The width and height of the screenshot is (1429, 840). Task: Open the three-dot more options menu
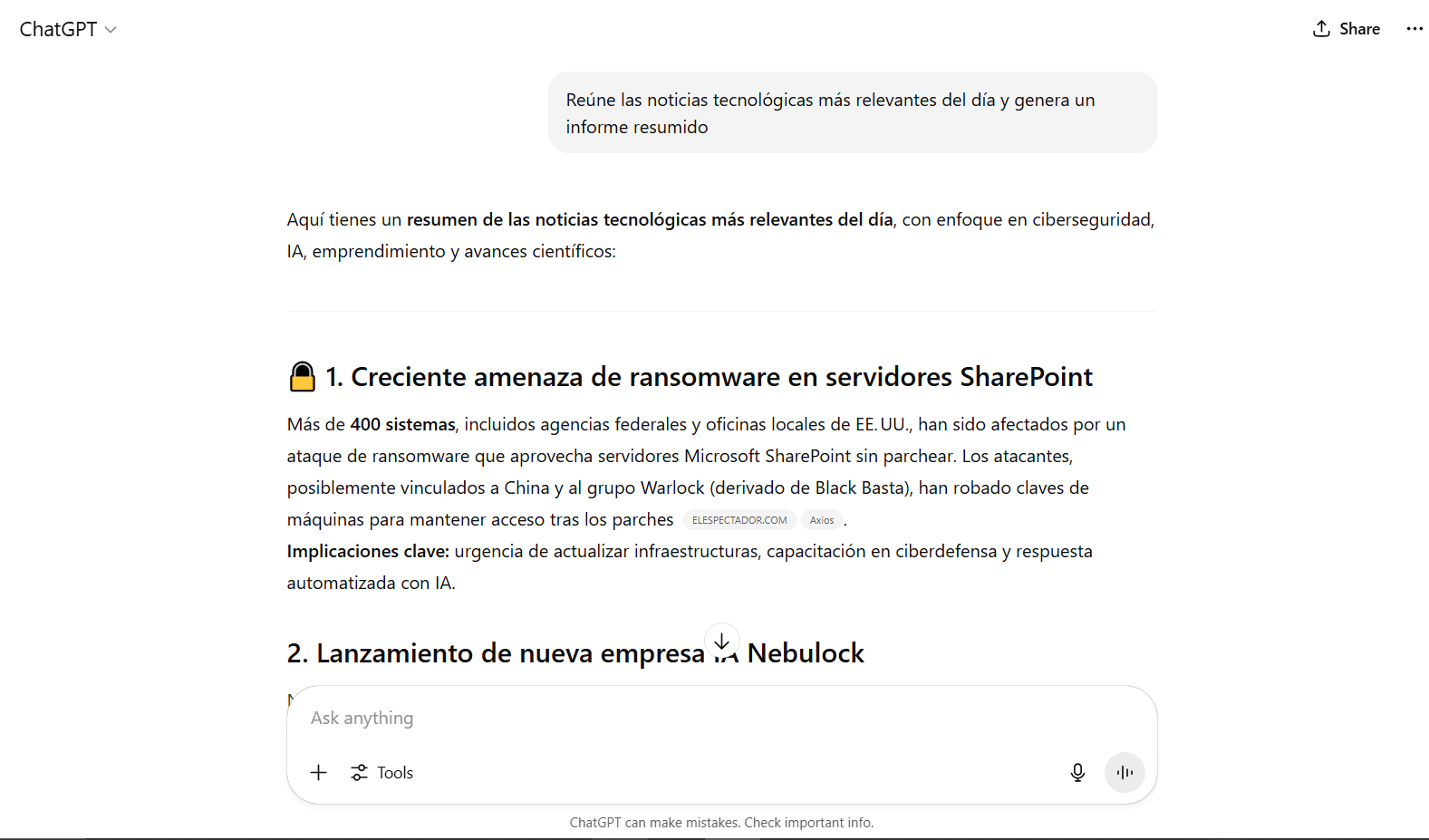pos(1414,29)
